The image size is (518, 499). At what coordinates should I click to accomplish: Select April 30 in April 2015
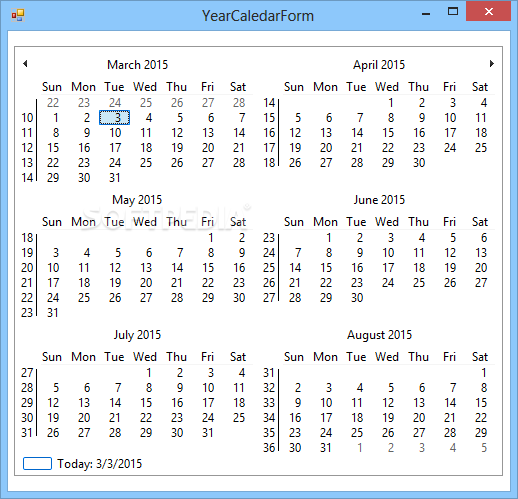[419, 163]
